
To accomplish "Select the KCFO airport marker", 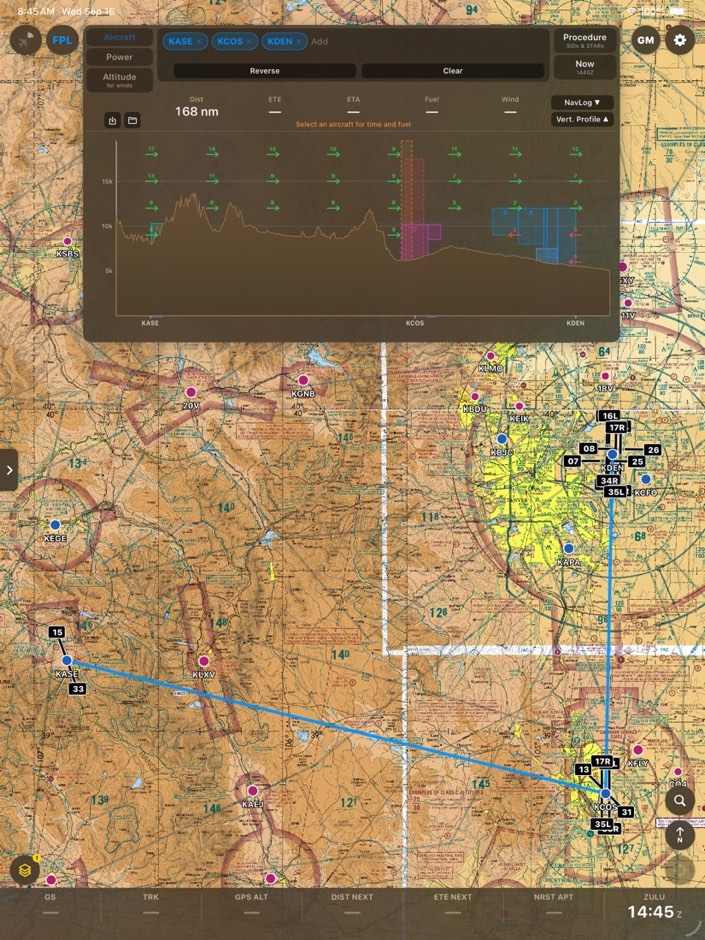I will 646,479.
